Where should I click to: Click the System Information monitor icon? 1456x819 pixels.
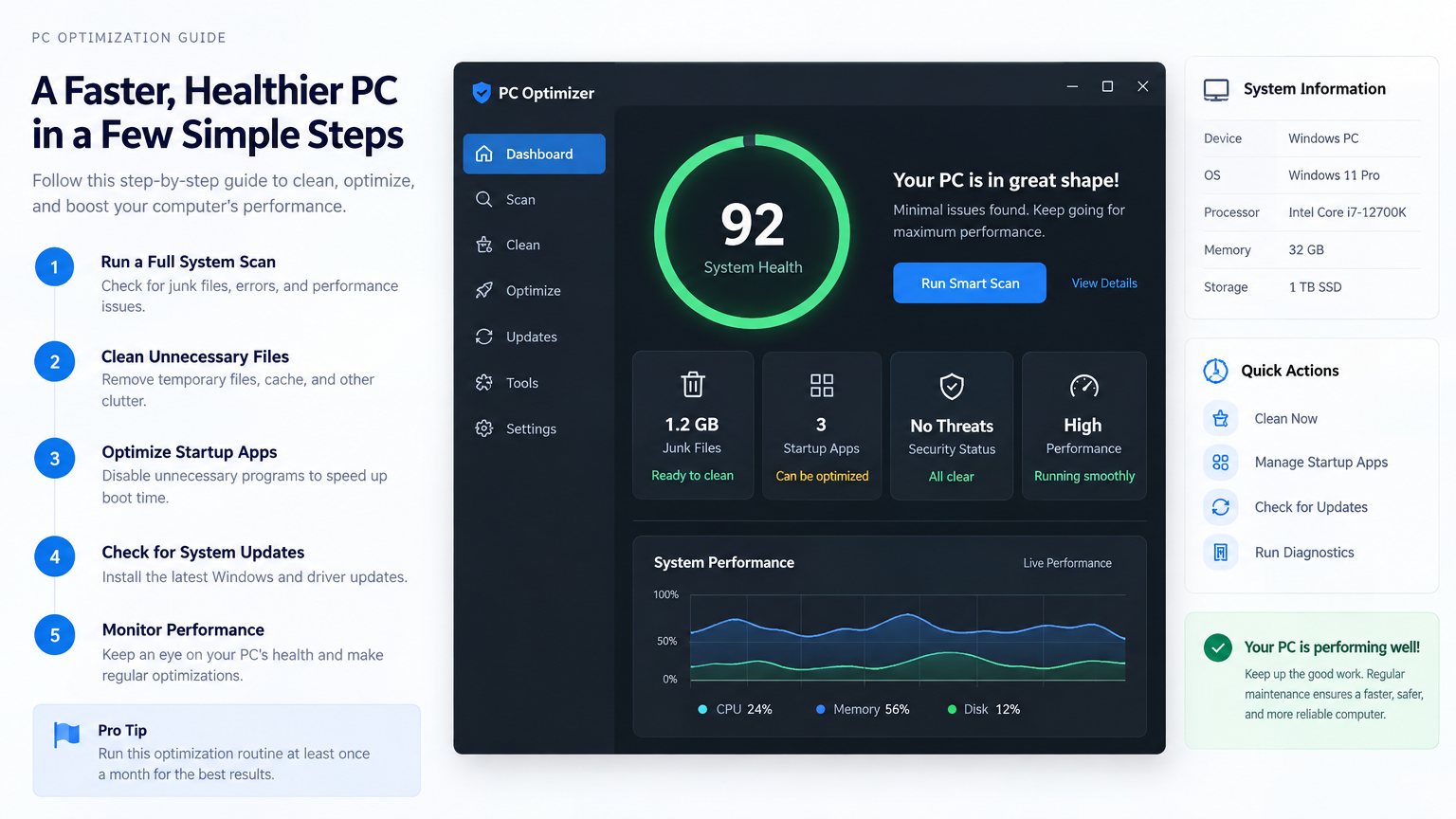point(1216,90)
